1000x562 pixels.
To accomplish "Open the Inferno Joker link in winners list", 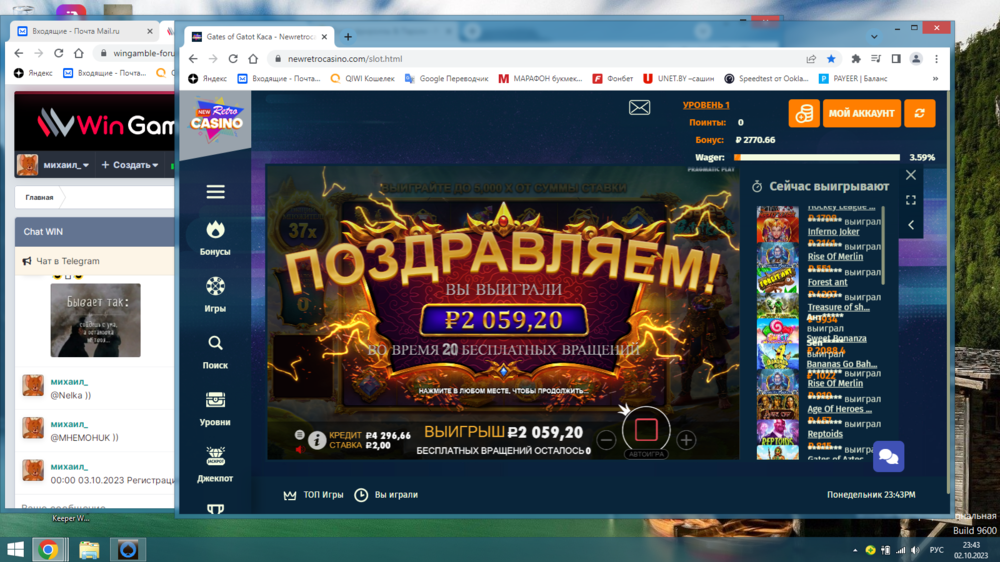I will (833, 232).
